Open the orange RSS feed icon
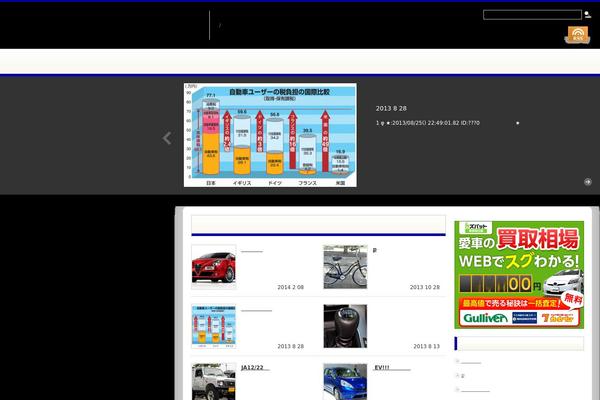 pos(577,35)
